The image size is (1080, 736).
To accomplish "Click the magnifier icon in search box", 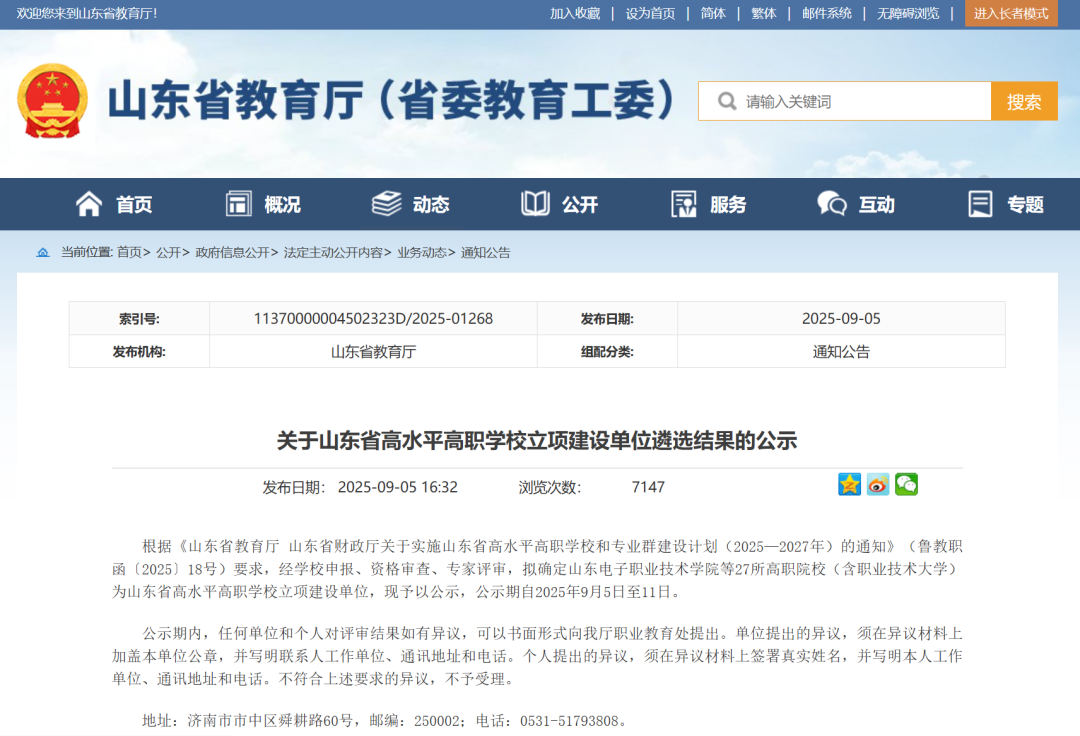I will pyautogui.click(x=726, y=102).
